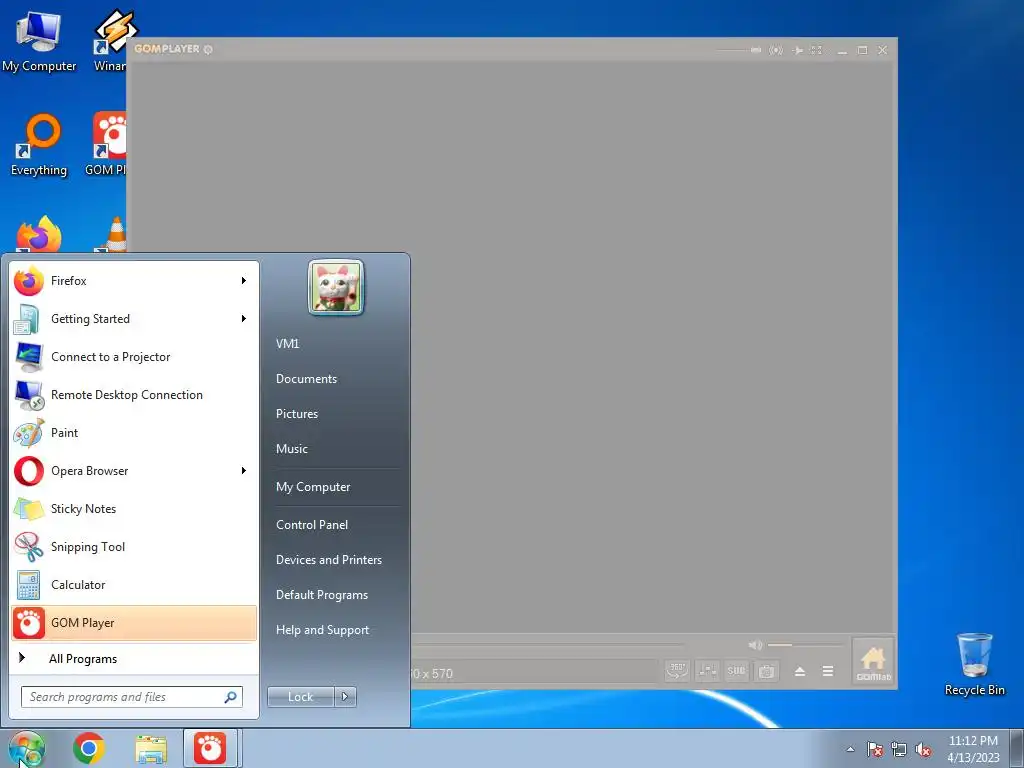This screenshot has height=768, width=1024.
Task: Click the magnifier icon in the Start search box
Action: tap(230, 697)
